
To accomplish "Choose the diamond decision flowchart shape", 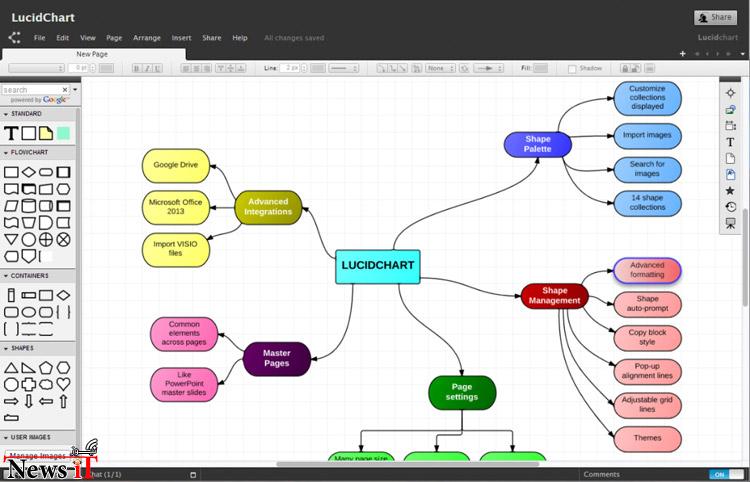I will tap(29, 172).
